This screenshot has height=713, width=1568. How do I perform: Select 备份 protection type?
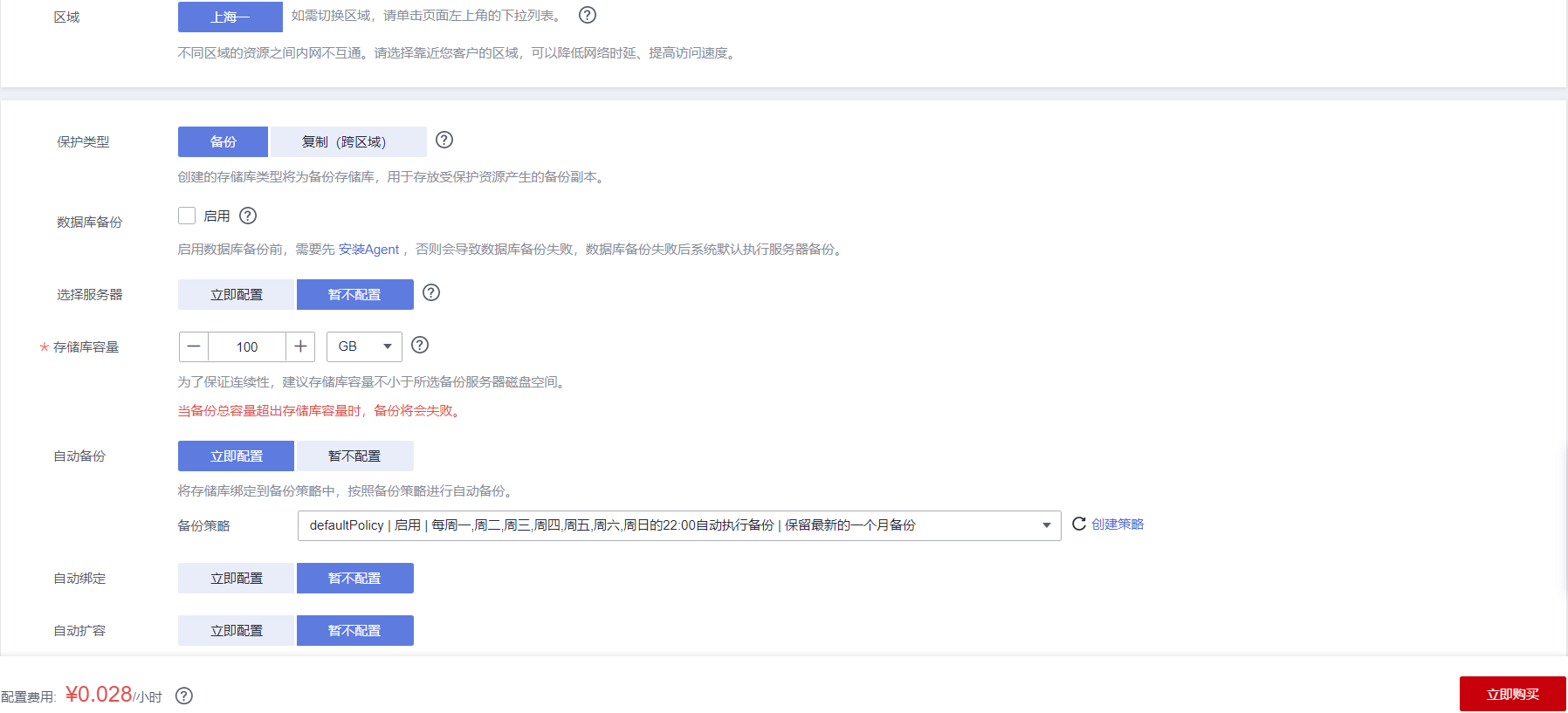223,141
